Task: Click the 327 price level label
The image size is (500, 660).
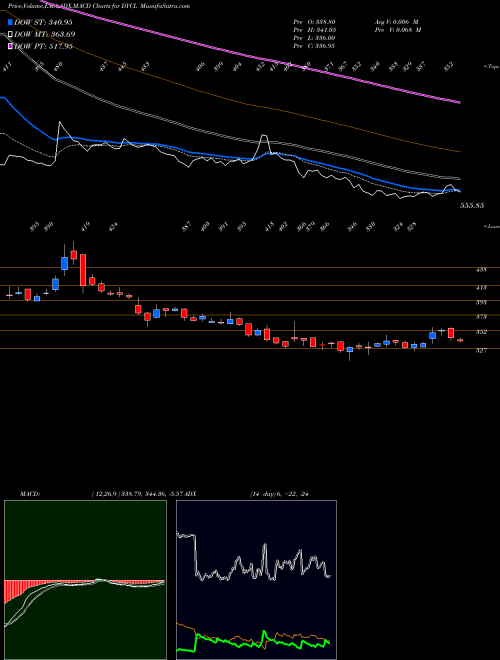Action: pos(481,350)
